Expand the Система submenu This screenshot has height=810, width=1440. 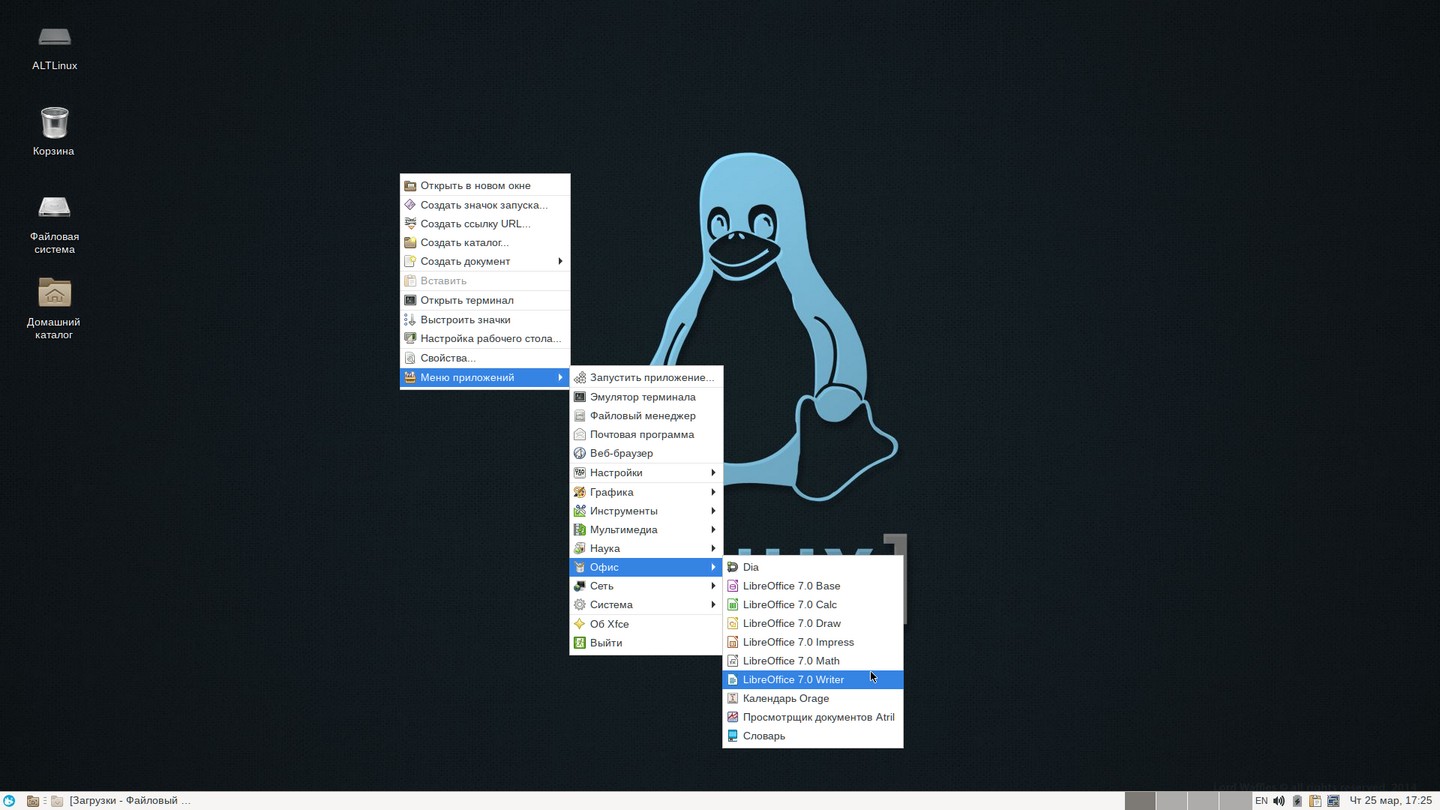646,605
